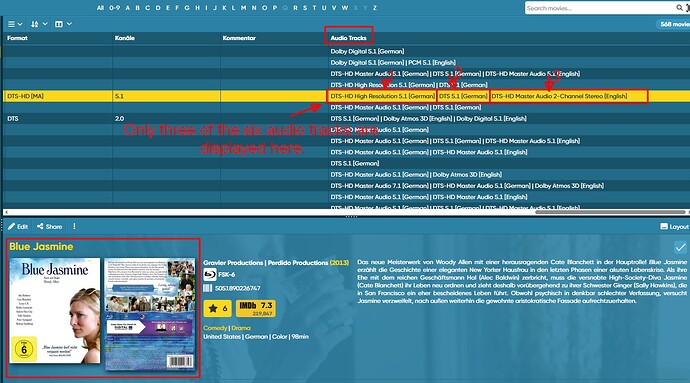Open the IMDb 7.3 rating badge
690x383 pixels.
(x=256, y=308)
